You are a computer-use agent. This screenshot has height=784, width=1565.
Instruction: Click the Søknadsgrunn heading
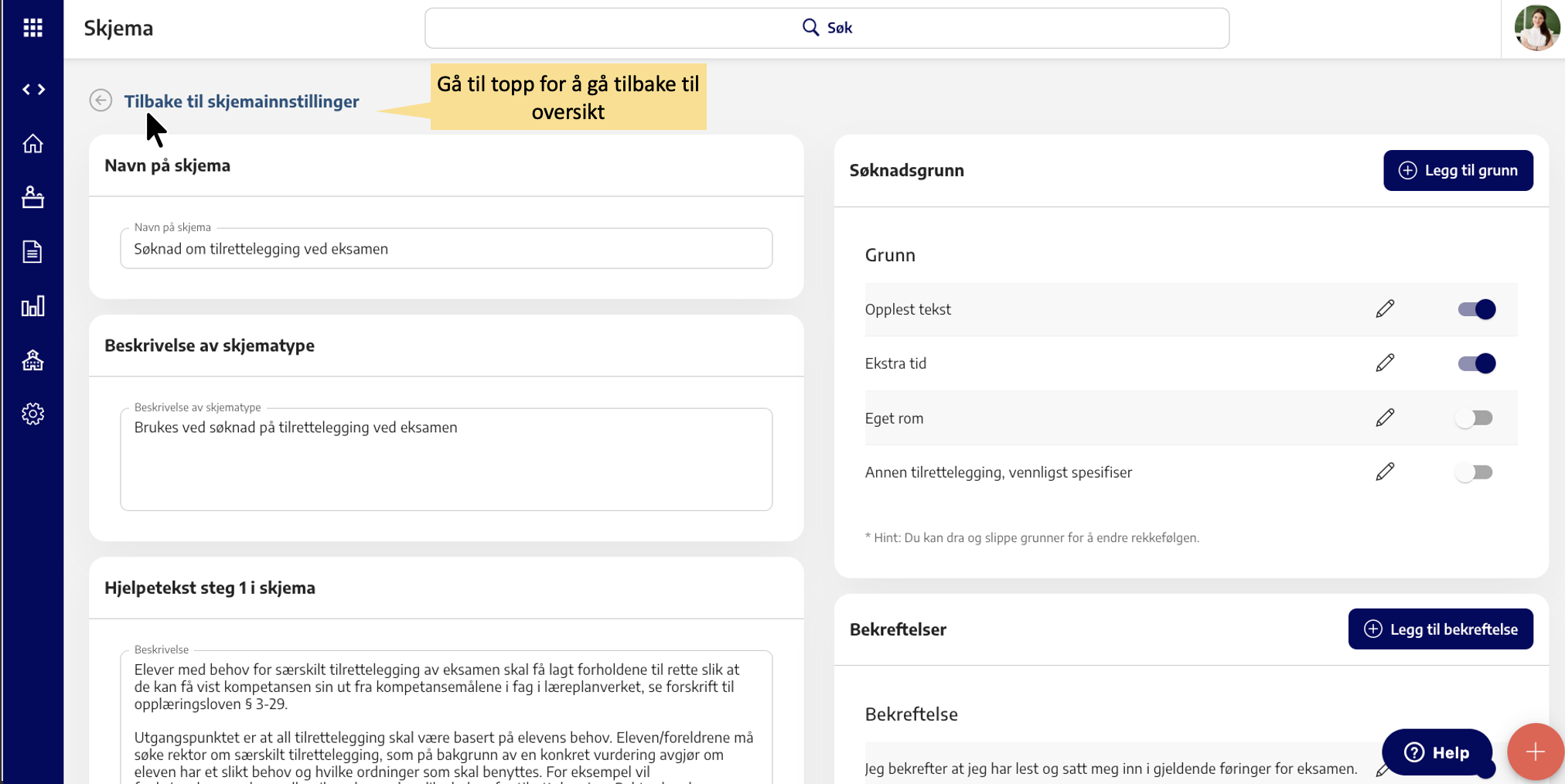point(906,170)
